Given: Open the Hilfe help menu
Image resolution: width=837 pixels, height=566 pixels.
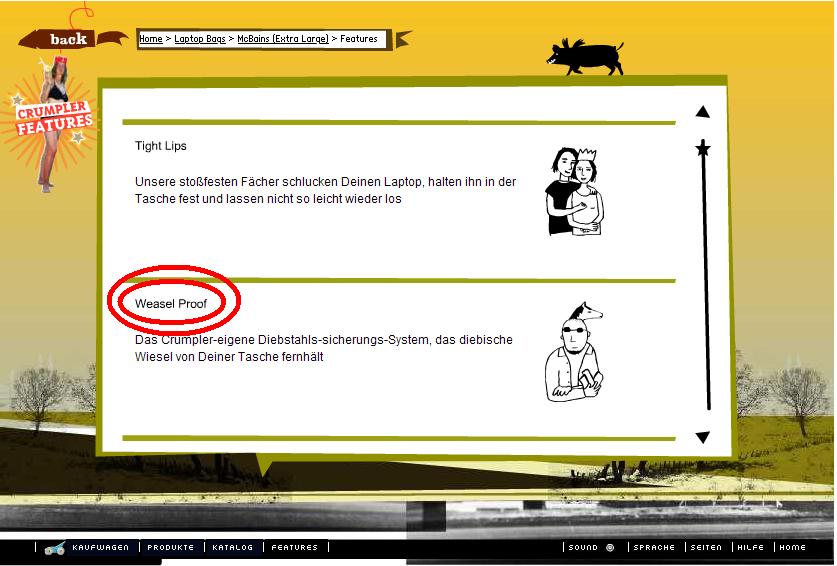Looking at the screenshot, I should coord(751,548).
